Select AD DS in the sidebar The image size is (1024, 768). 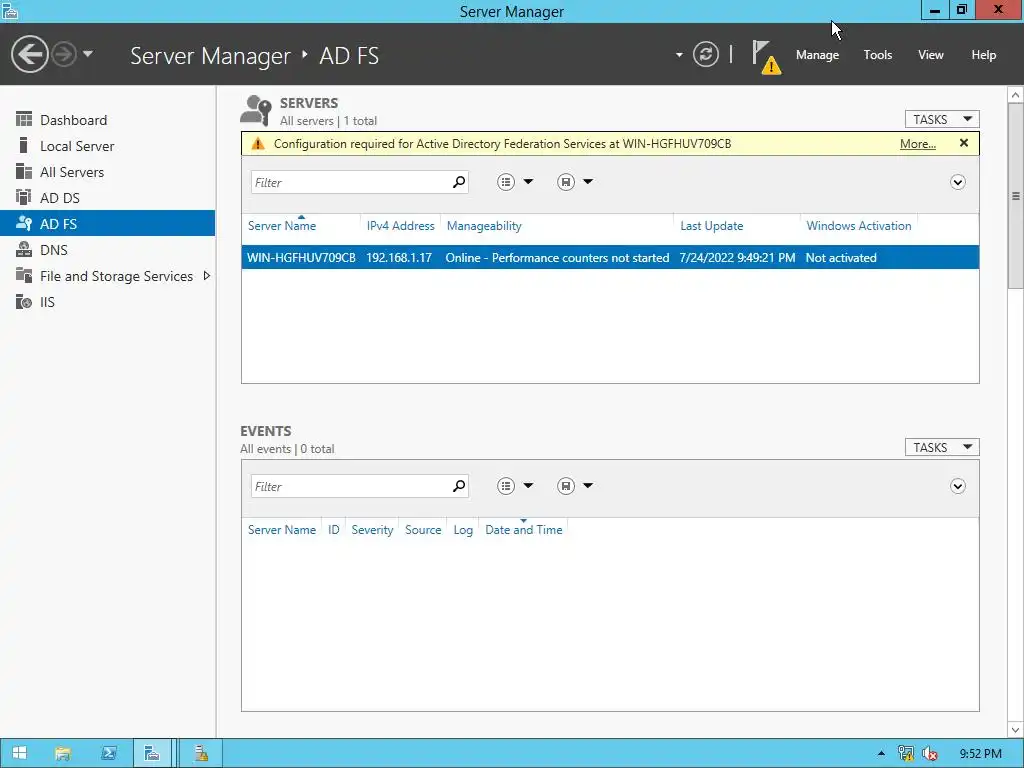(x=107, y=197)
